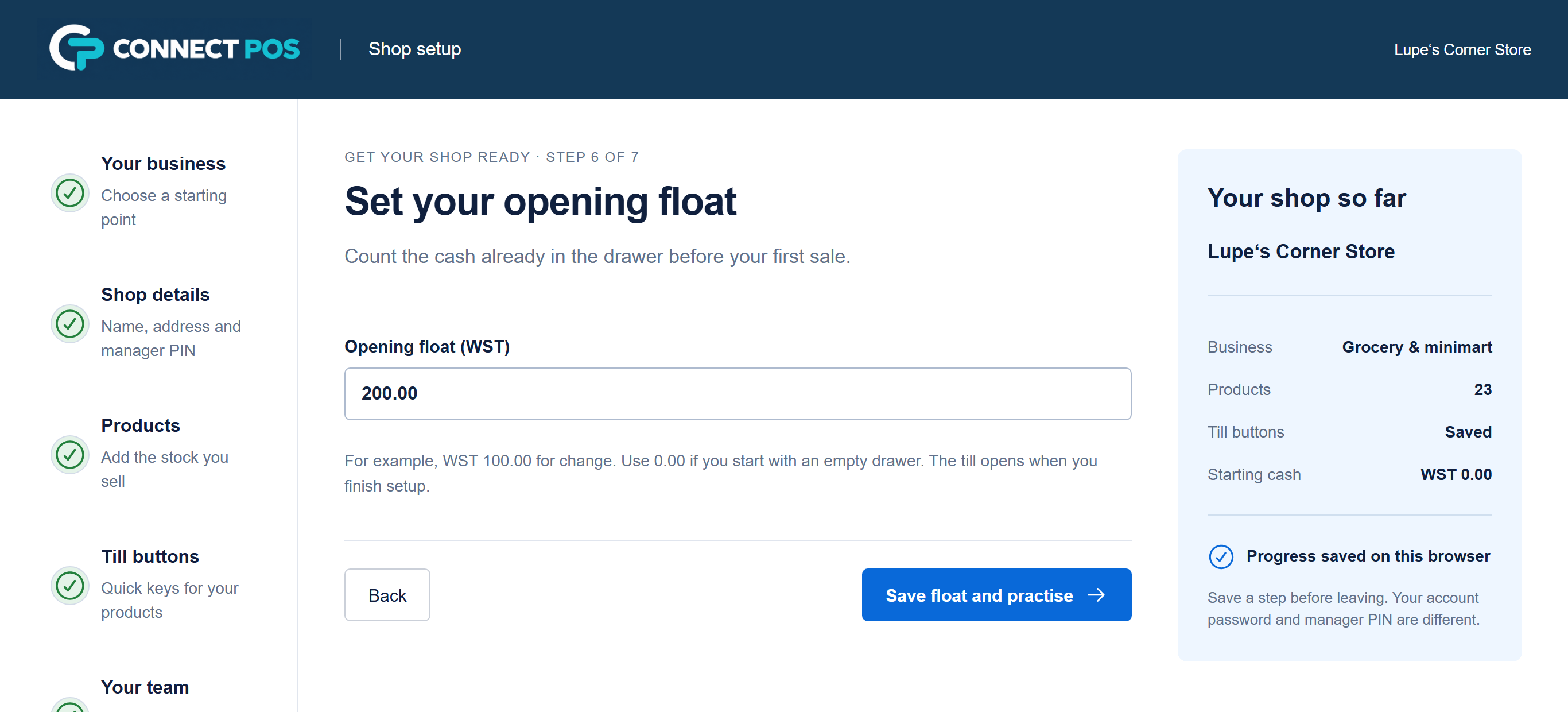Click the Shop setup header label

[414, 49]
